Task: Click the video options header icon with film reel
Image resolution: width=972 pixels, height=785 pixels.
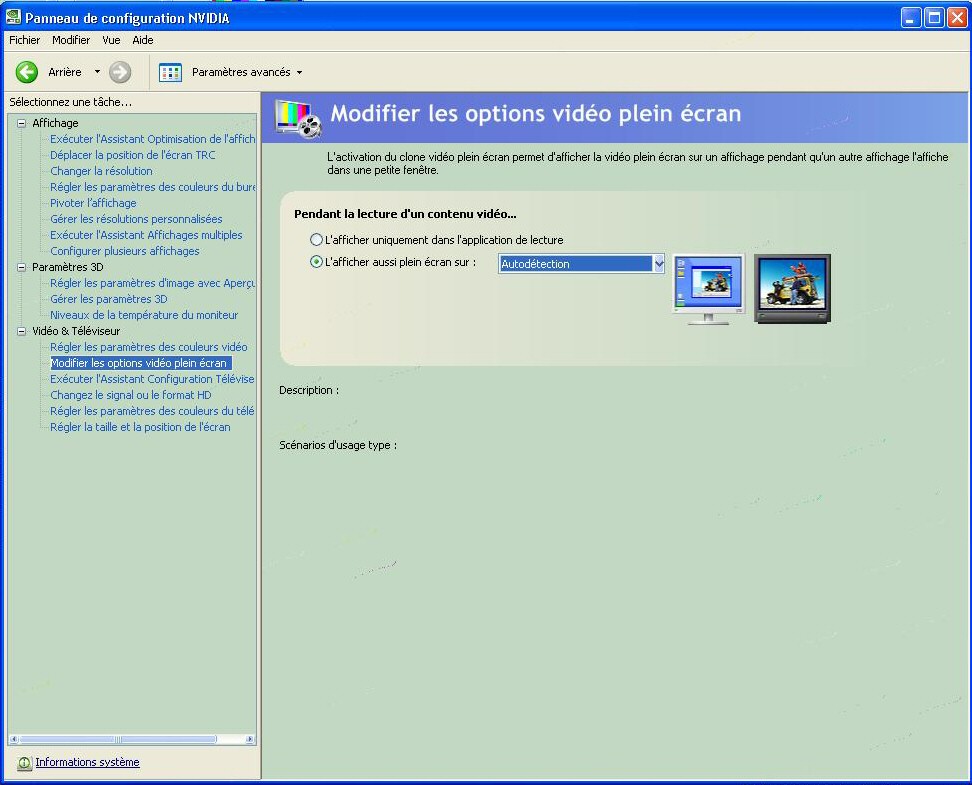Action: click(299, 118)
